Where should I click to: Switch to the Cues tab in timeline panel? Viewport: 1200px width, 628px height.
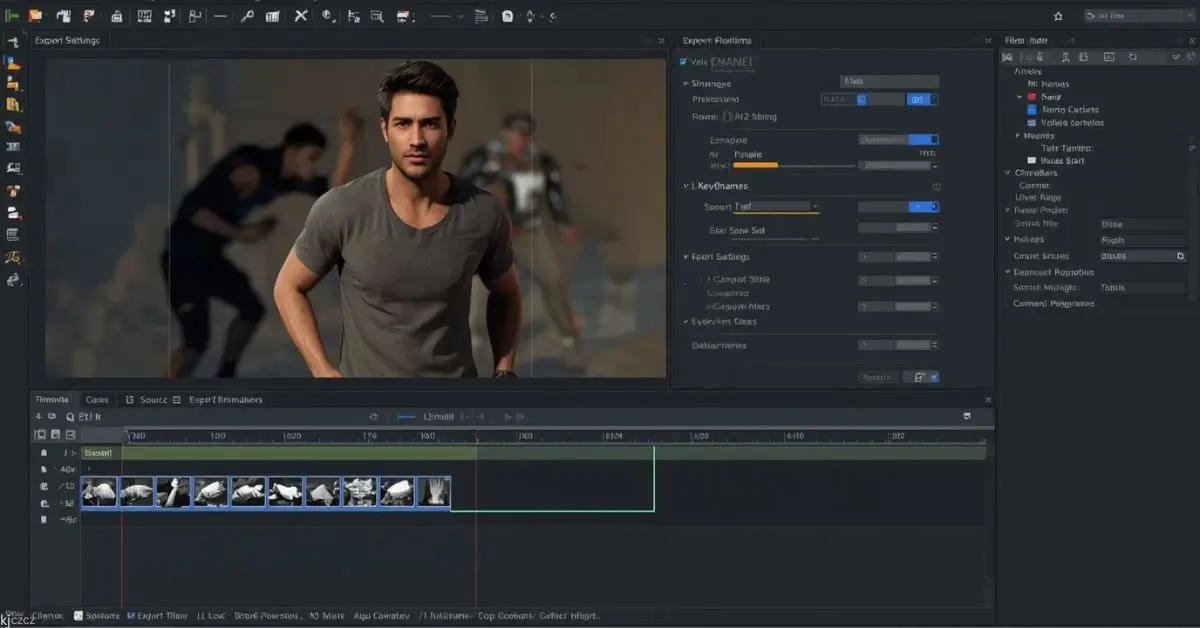97,400
